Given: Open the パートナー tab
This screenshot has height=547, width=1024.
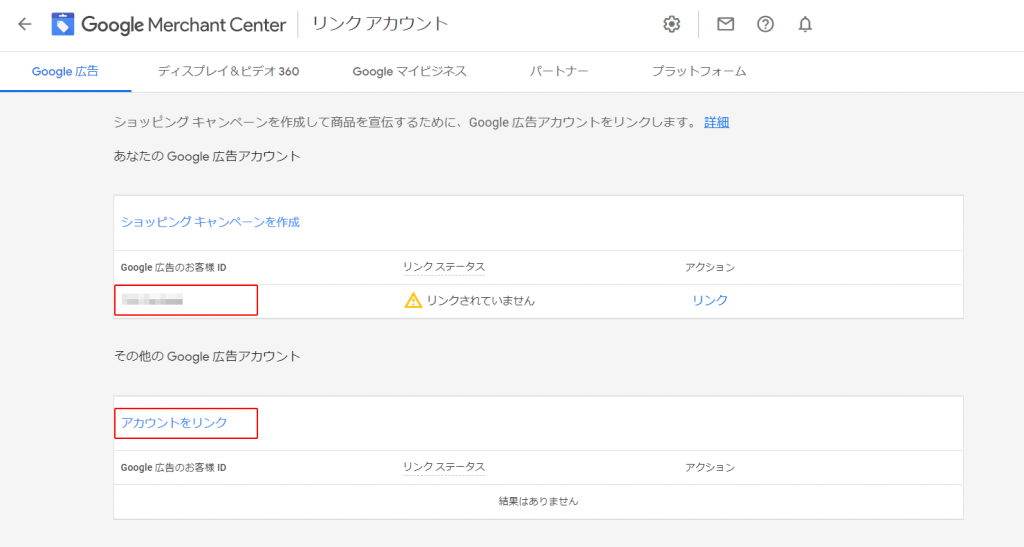Looking at the screenshot, I should coord(558,72).
